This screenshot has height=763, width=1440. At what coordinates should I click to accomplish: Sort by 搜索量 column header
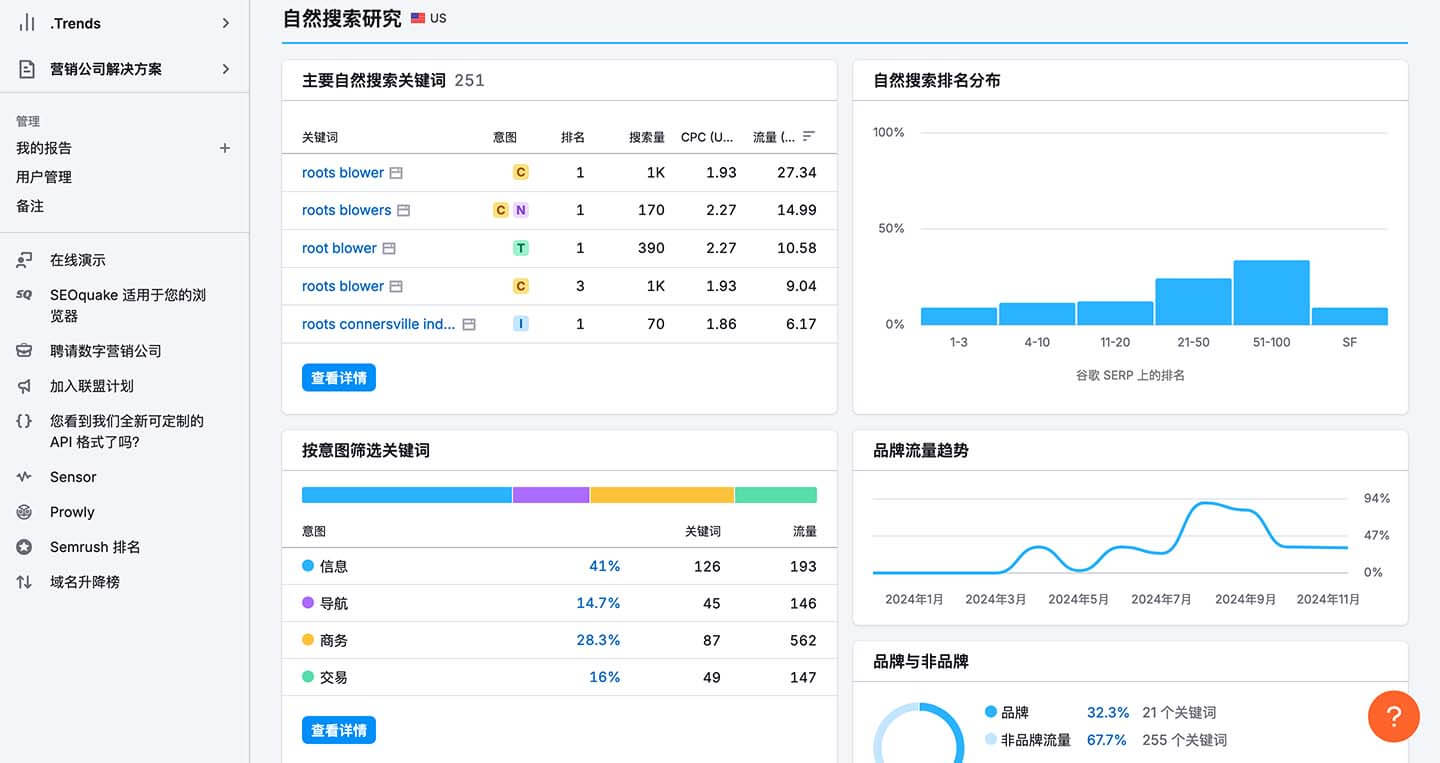(647, 137)
